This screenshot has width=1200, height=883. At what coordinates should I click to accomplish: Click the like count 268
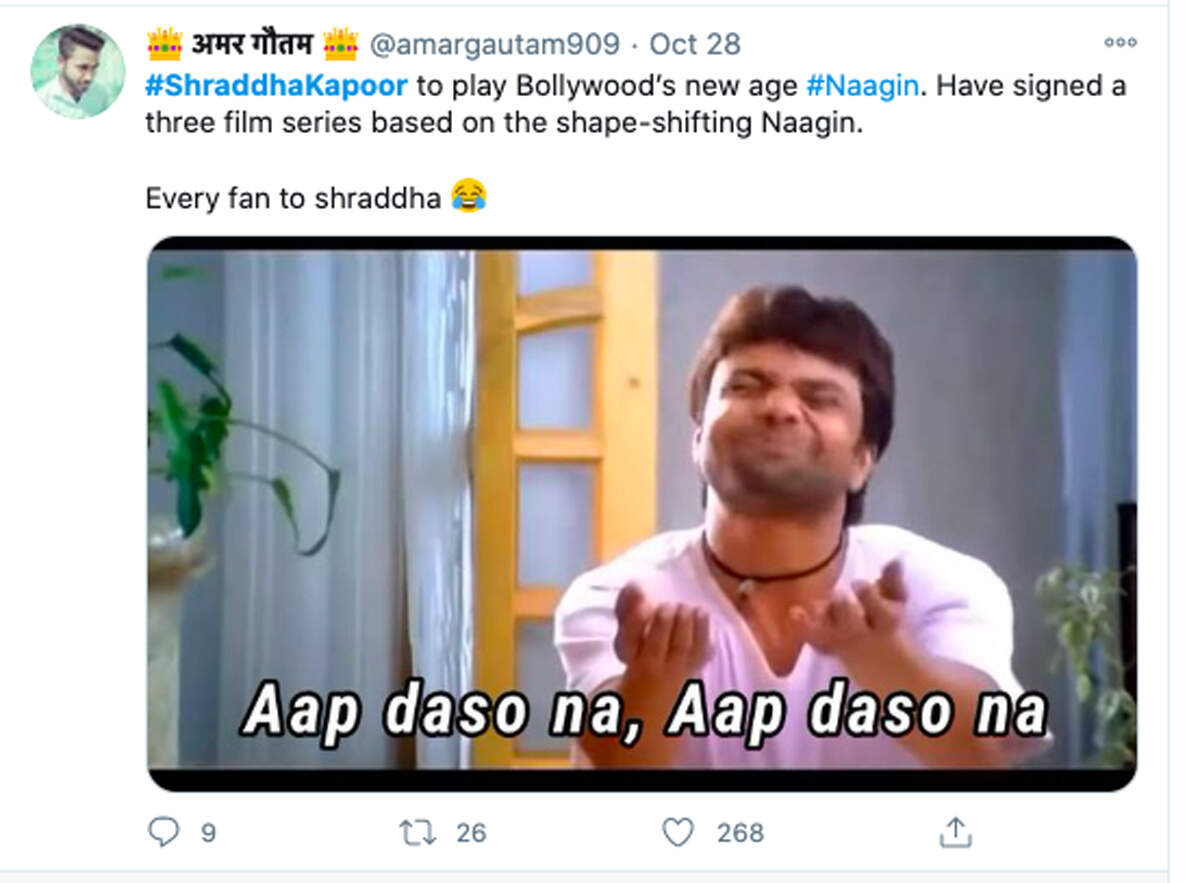click(x=738, y=832)
